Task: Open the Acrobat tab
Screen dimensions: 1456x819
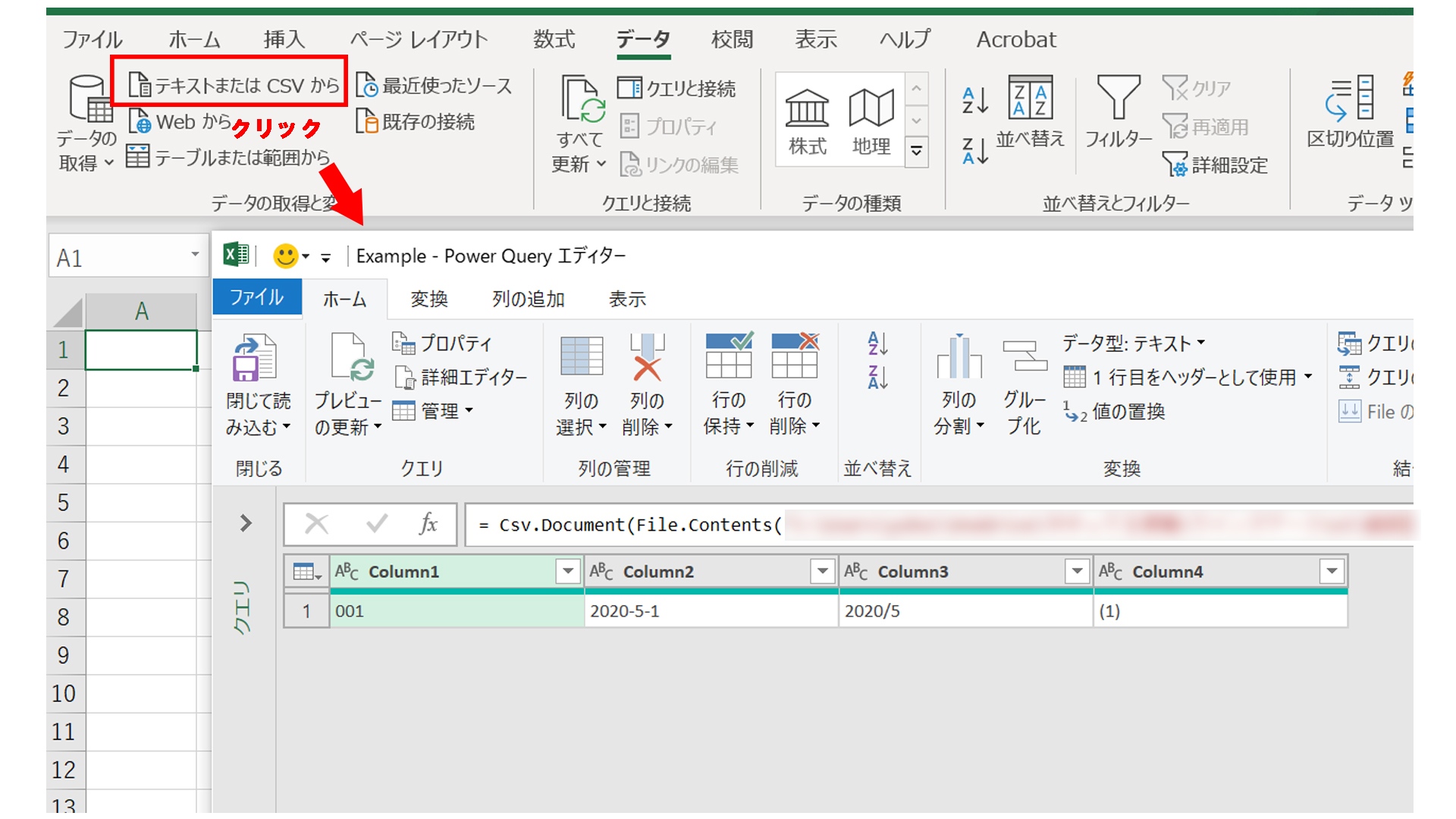Action: click(x=1016, y=39)
